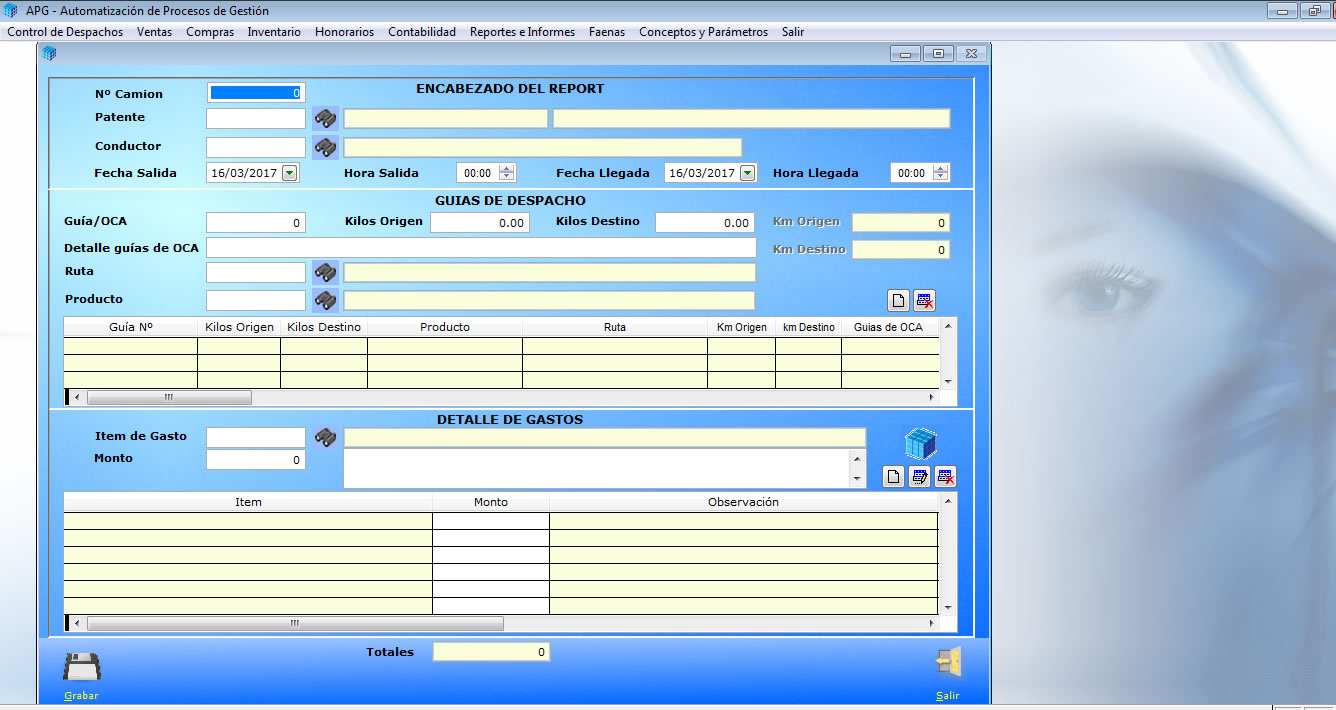Click the Nº Camion input field
Viewport: 1336px width, 710px height.
pyautogui.click(x=256, y=93)
